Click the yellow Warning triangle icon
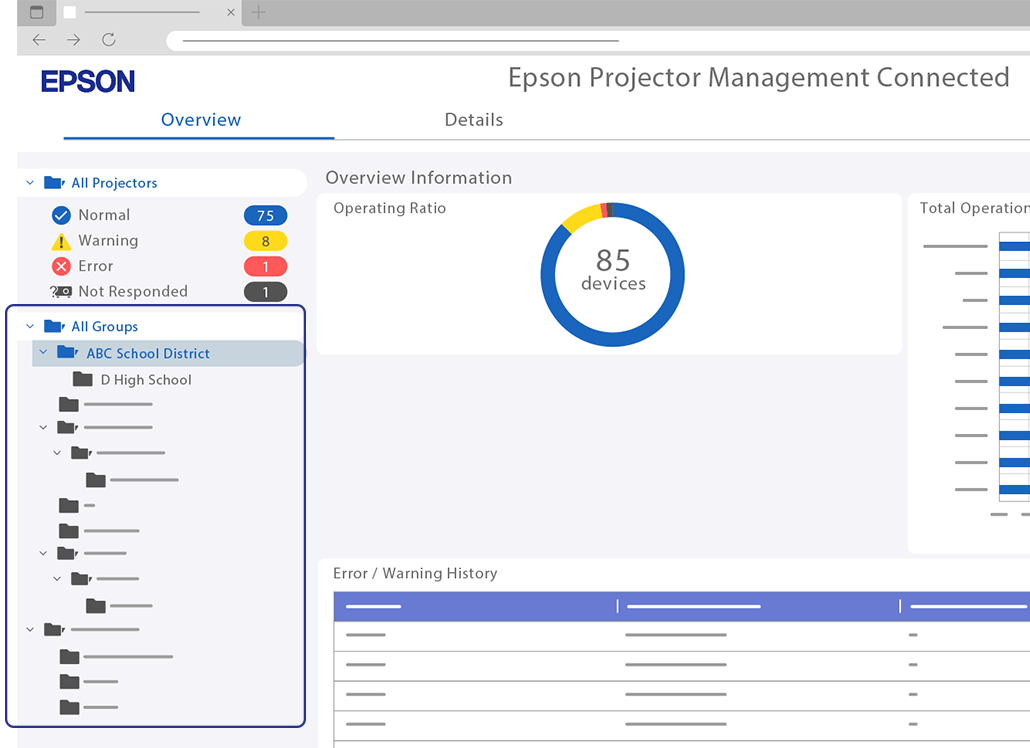 coord(61,241)
